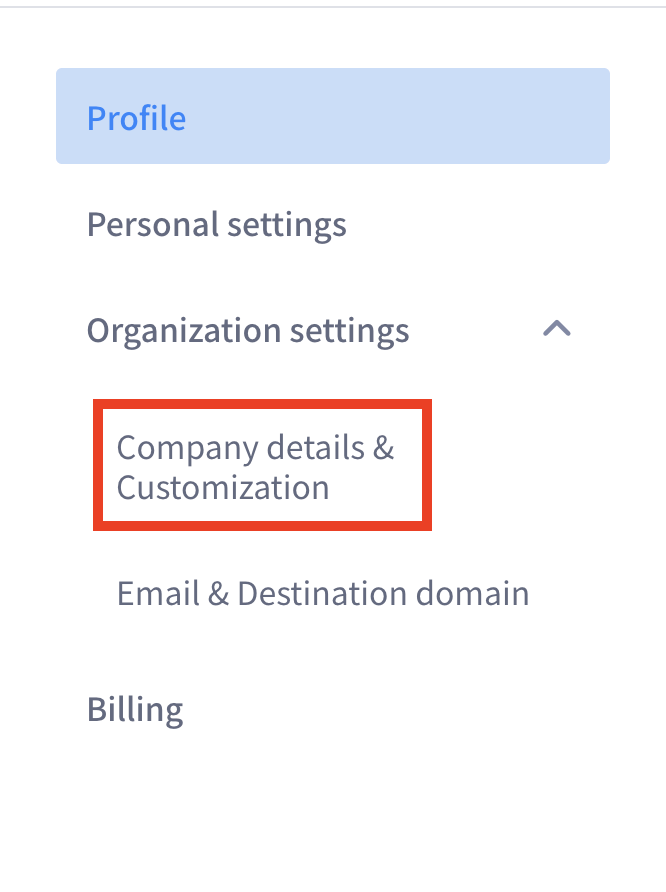Click the Billing sidebar entry

click(x=135, y=709)
